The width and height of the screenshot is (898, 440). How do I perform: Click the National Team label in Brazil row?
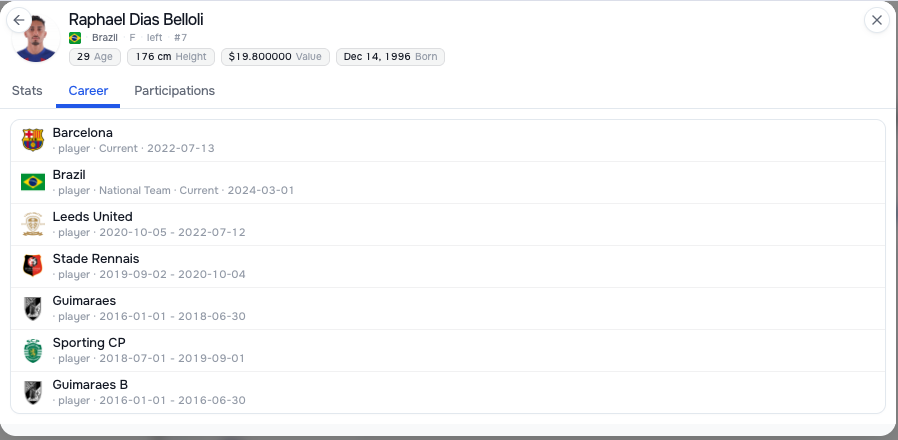click(x=135, y=190)
